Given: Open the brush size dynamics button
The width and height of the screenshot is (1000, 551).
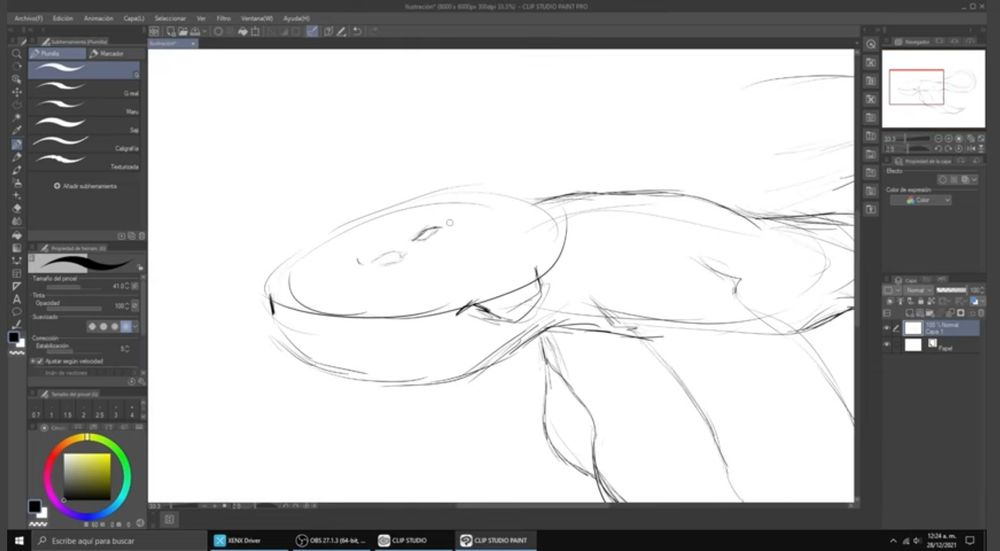Looking at the screenshot, I should point(135,286).
